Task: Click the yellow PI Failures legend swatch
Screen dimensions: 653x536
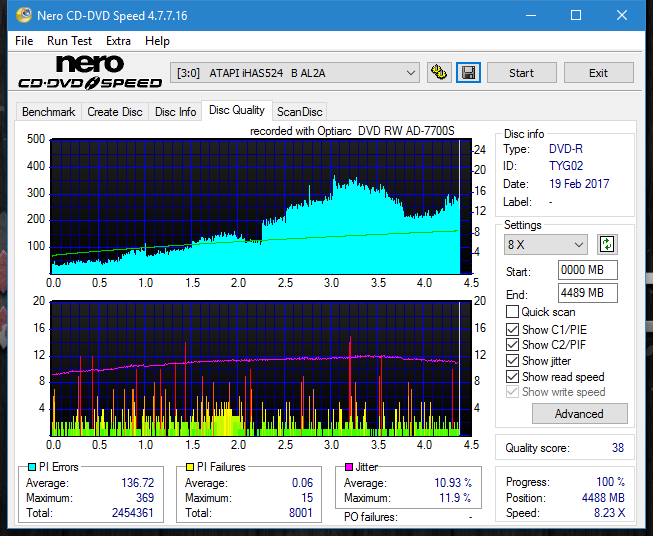Action: [190, 467]
